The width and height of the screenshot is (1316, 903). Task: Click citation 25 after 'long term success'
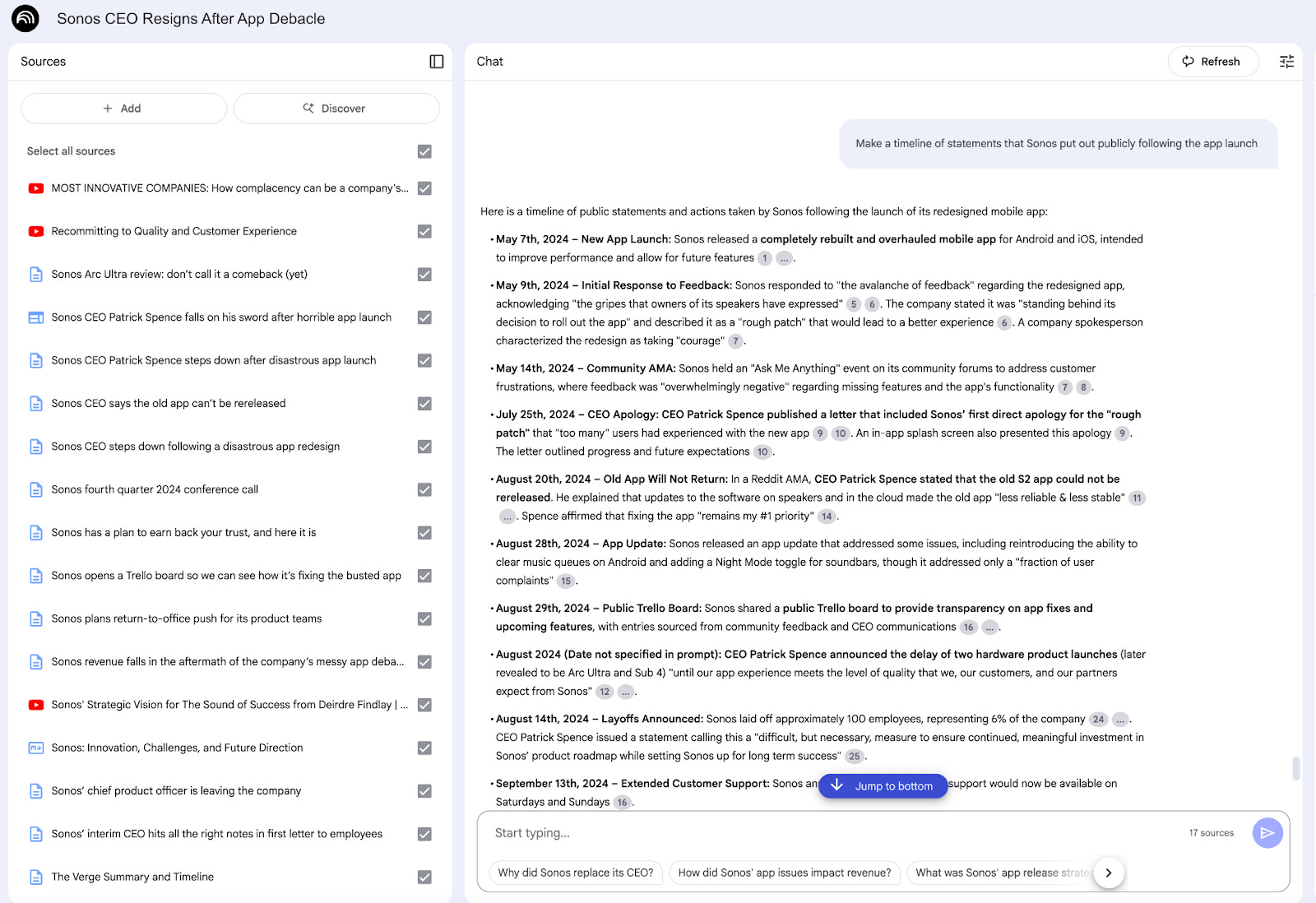pyautogui.click(x=855, y=757)
